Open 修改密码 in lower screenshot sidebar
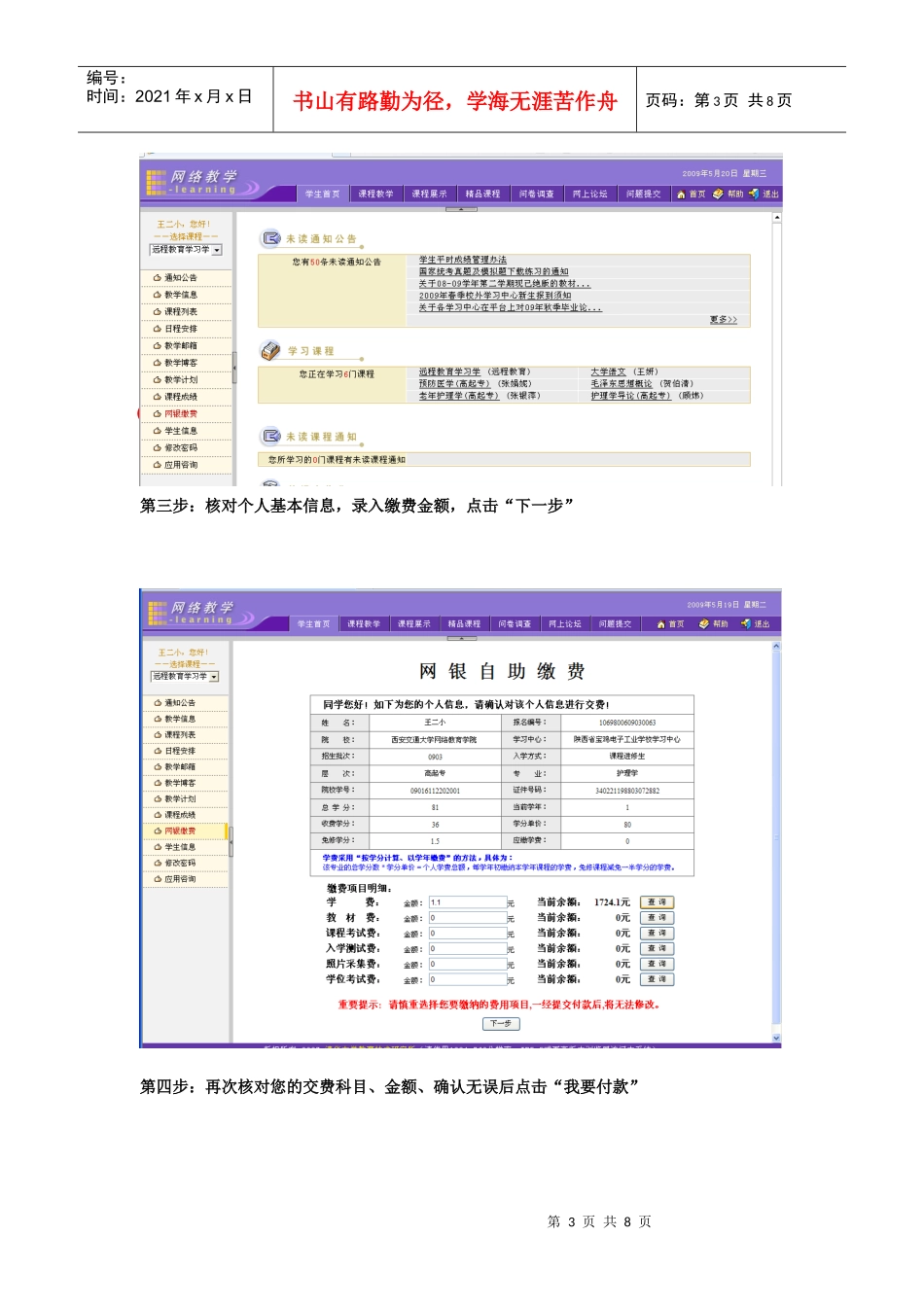This screenshot has height=1307, width=924. pyautogui.click(x=180, y=864)
